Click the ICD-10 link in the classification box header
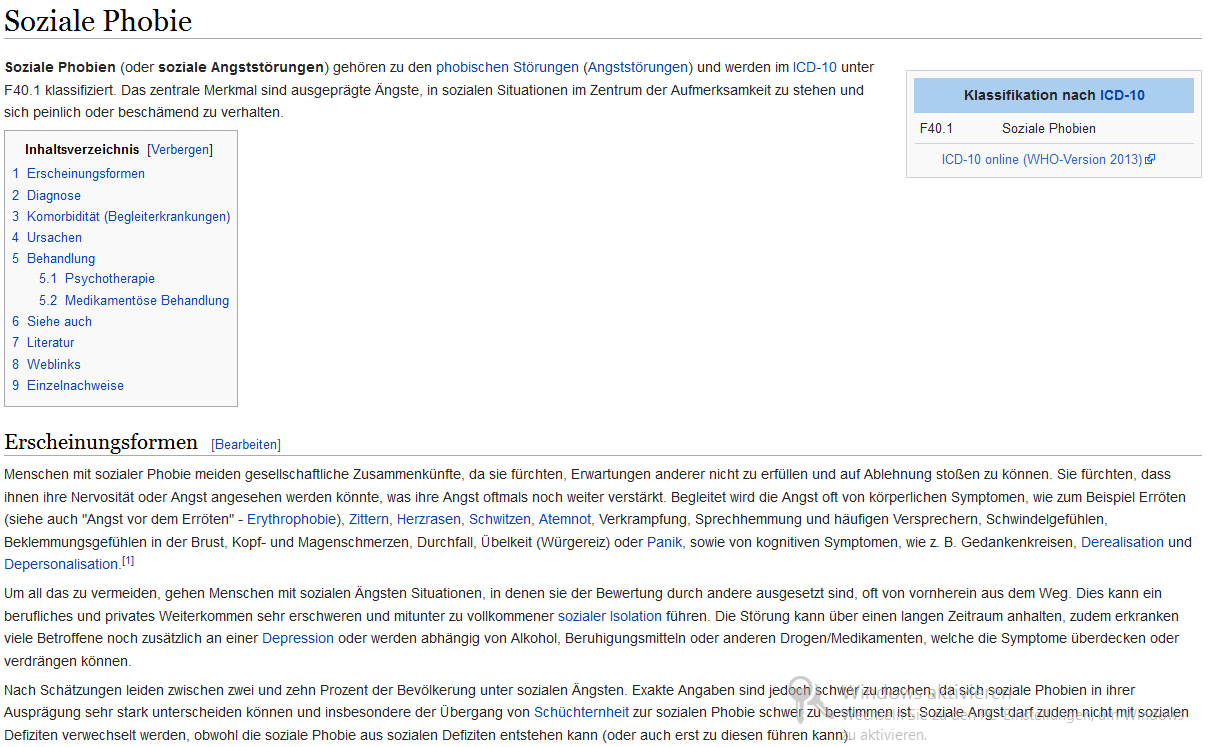Image resolution: width=1213 pixels, height=747 pixels. pyautogui.click(x=1122, y=95)
